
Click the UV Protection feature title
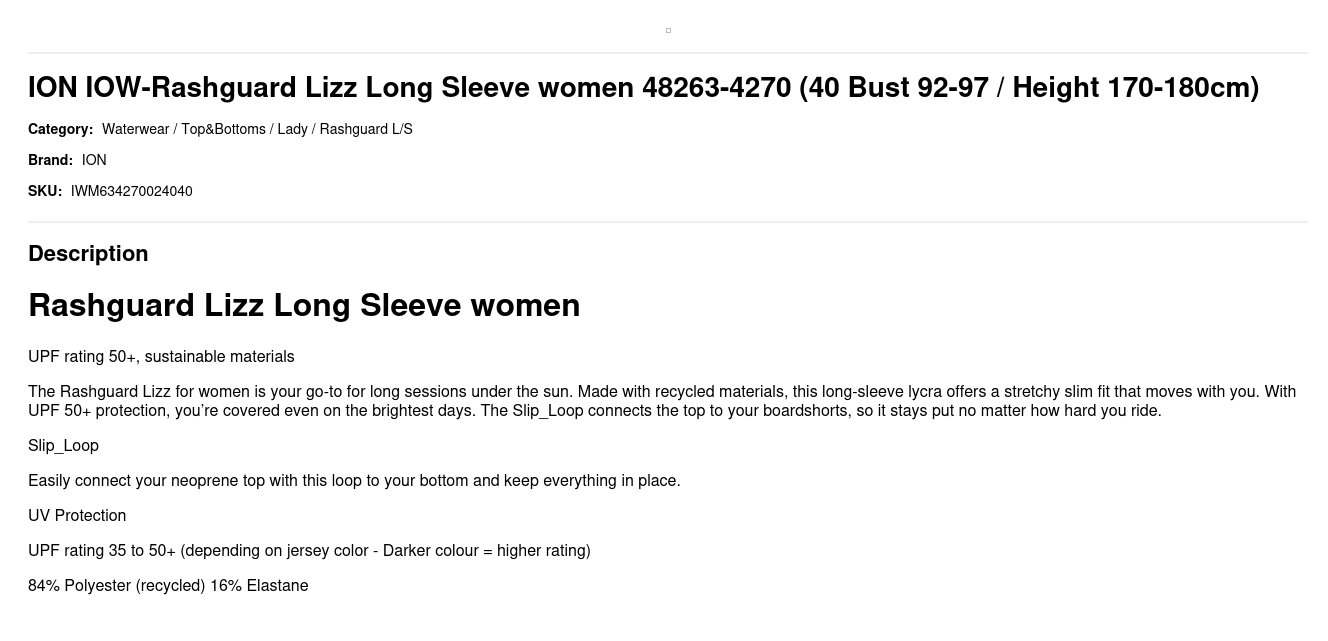point(77,516)
